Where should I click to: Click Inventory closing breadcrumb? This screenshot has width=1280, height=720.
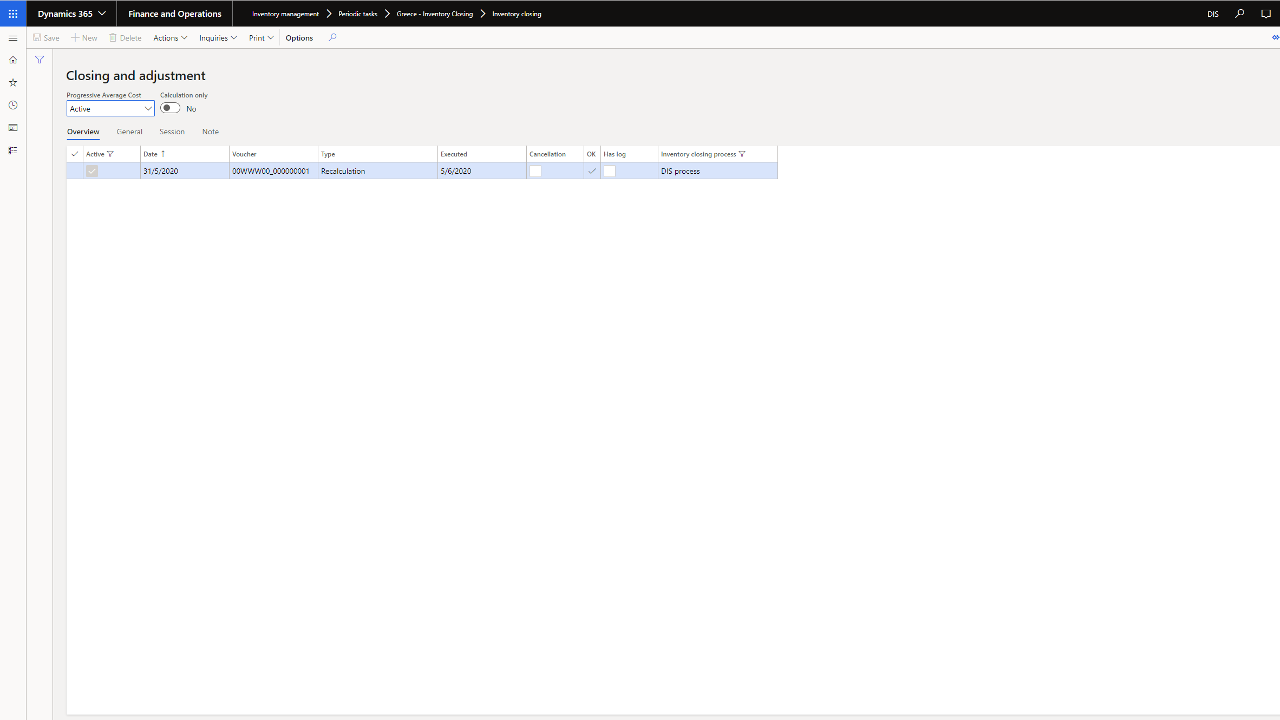coord(517,14)
